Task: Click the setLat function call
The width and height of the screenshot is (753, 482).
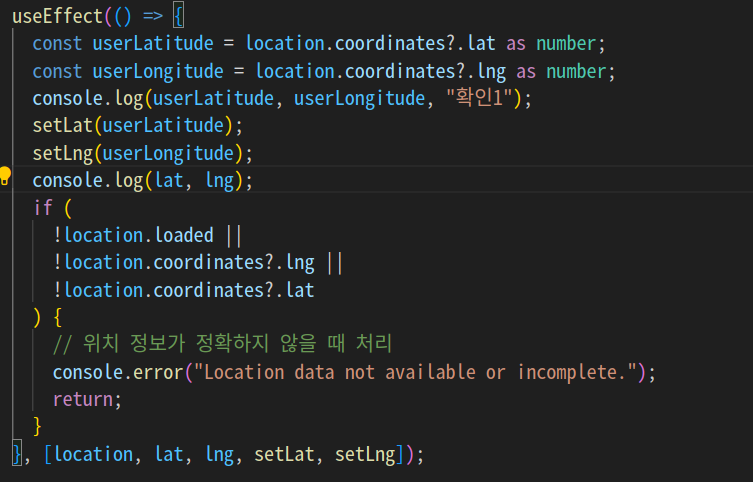Action: tap(62, 126)
